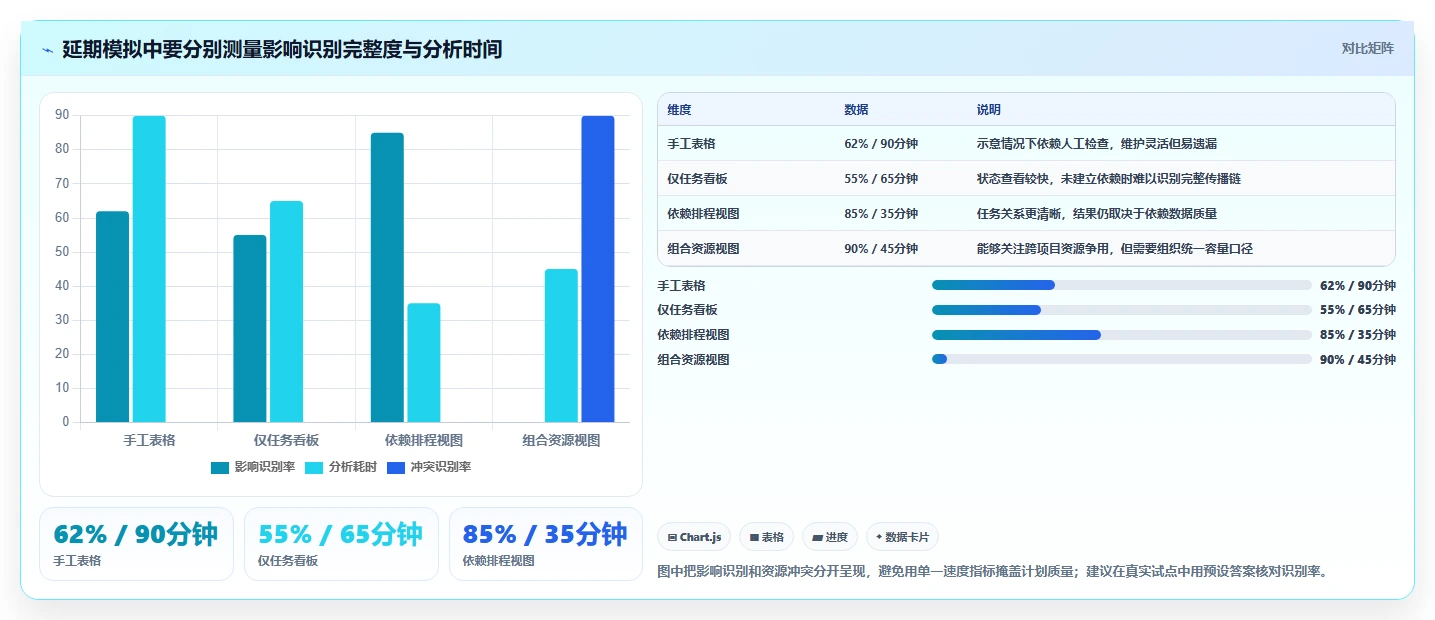
Task: Click the table cell 62% / 90分钟
Action: pos(881,144)
